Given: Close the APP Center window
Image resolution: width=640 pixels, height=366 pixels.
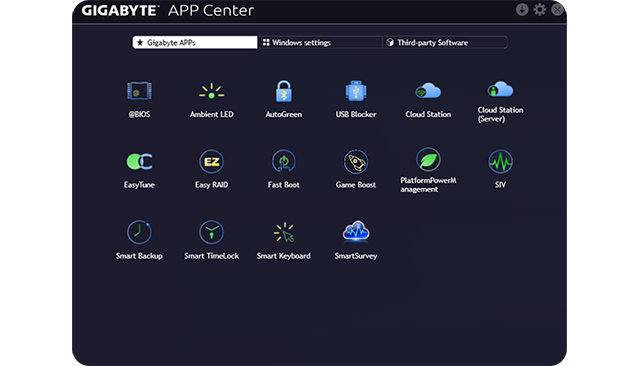Looking at the screenshot, I should 557,9.
